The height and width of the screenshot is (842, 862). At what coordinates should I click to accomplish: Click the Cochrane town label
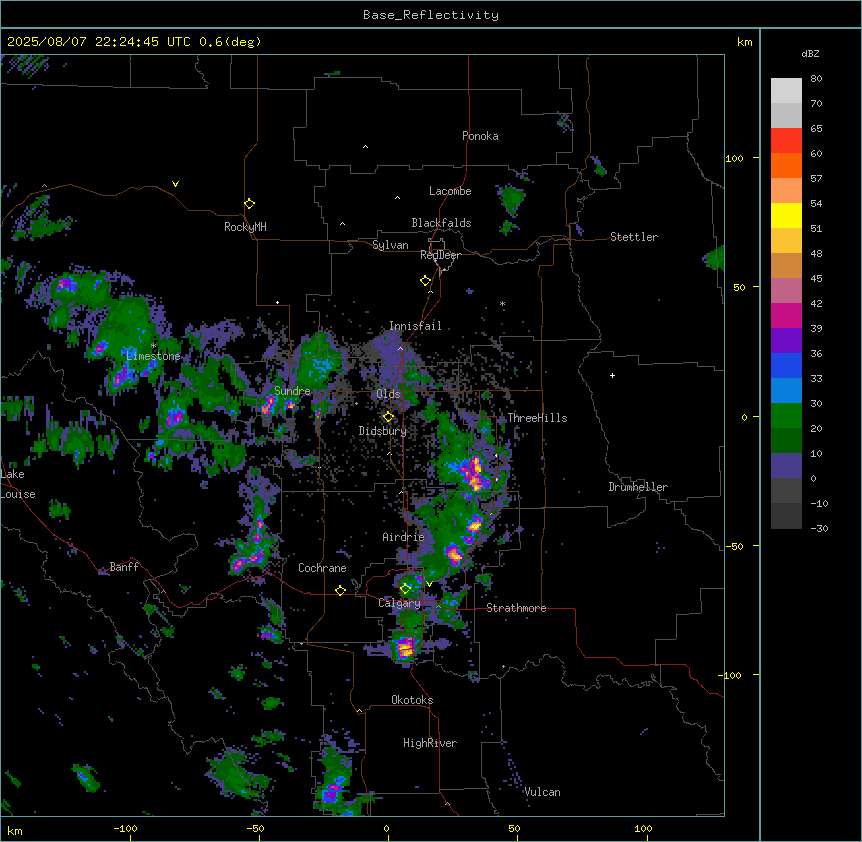[x=322, y=568]
